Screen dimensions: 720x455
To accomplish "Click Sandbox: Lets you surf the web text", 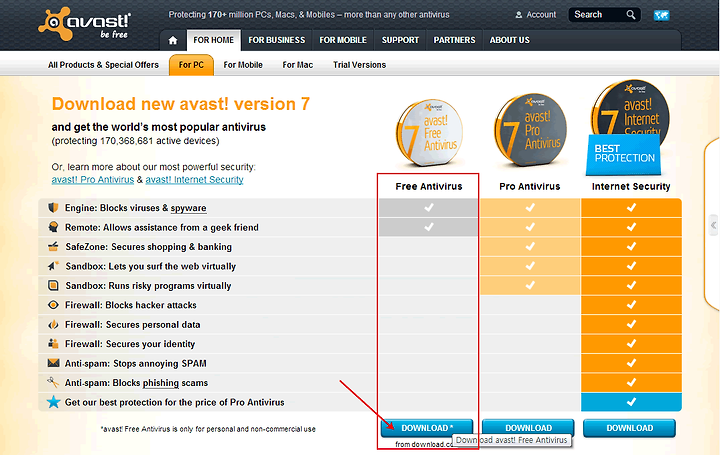I will click(x=151, y=266).
